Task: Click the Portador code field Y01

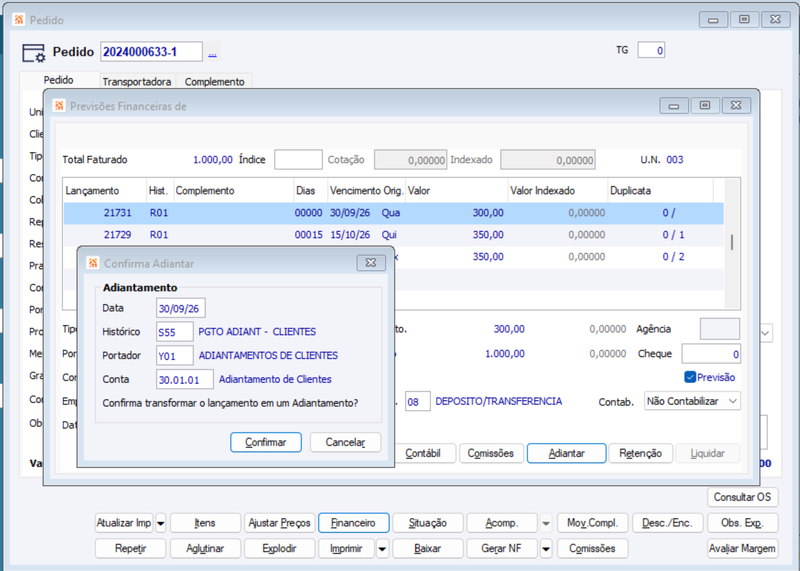Action: [175, 356]
